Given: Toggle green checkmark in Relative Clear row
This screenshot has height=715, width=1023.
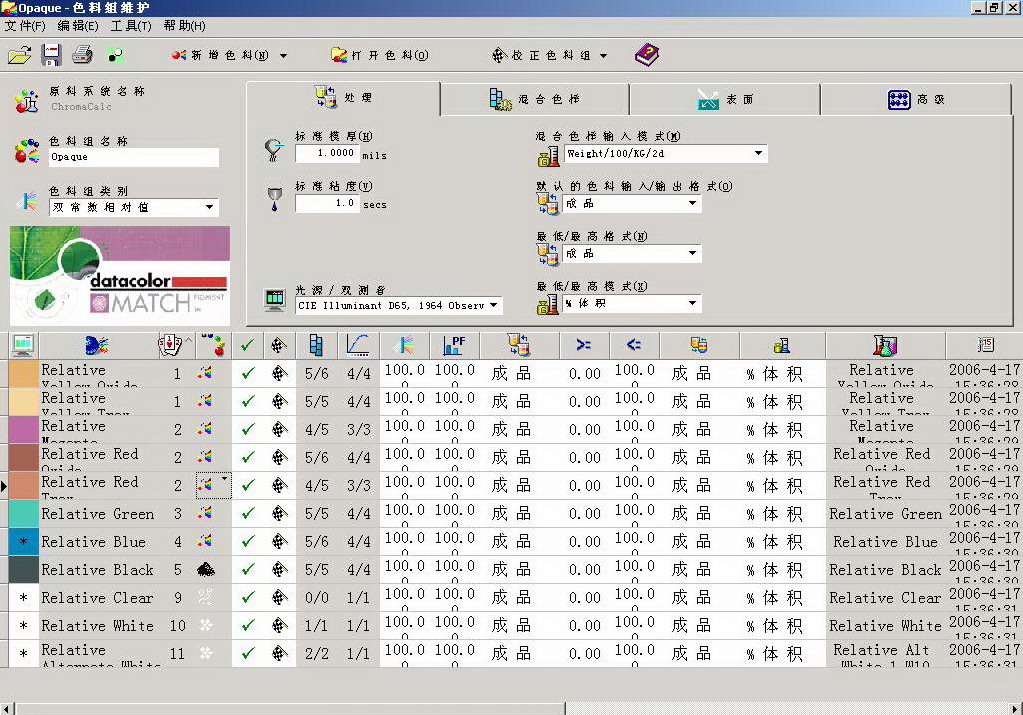Looking at the screenshot, I should 248,598.
